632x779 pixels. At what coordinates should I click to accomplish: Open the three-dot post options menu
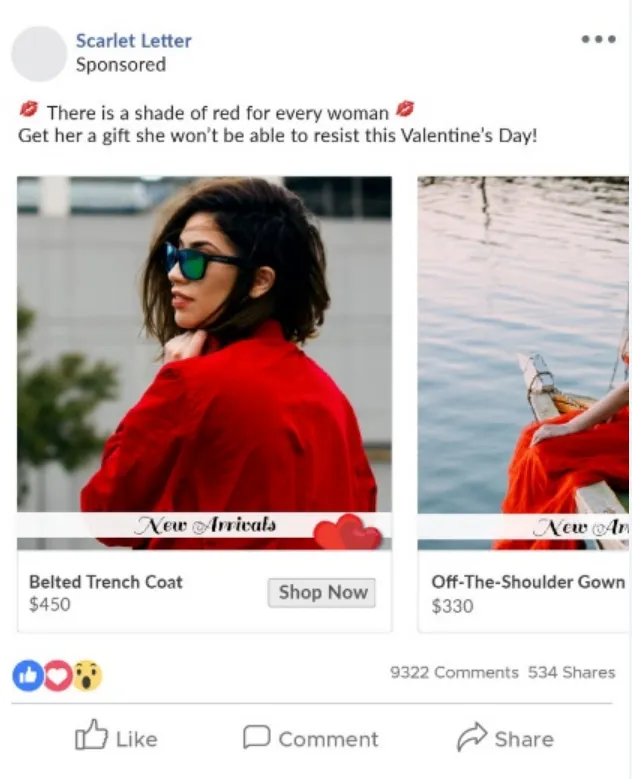tap(599, 39)
